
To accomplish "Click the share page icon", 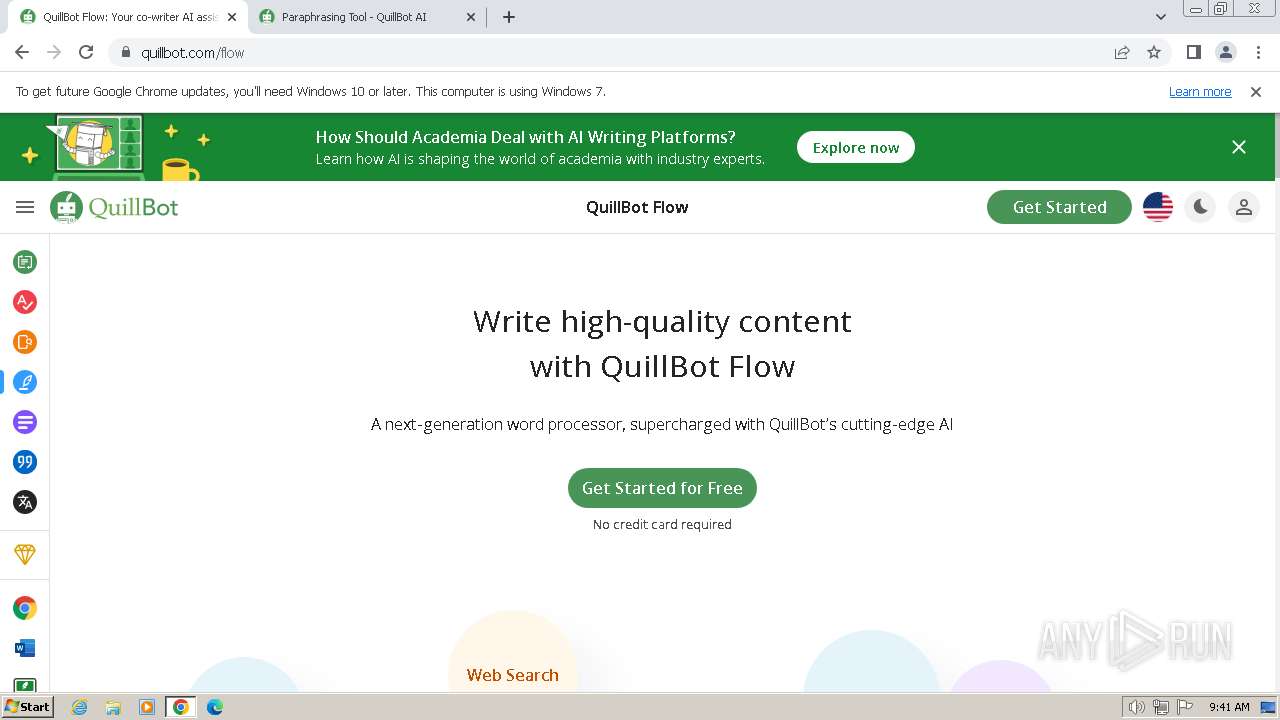I will point(1122,53).
